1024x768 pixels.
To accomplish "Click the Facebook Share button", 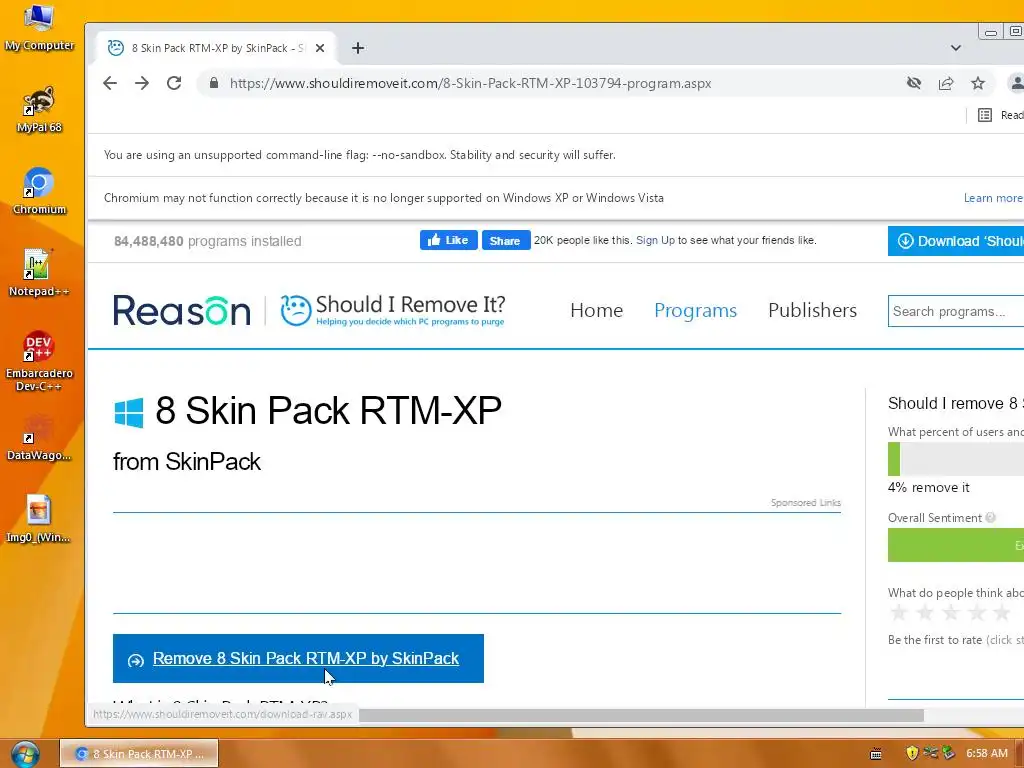I will (506, 240).
